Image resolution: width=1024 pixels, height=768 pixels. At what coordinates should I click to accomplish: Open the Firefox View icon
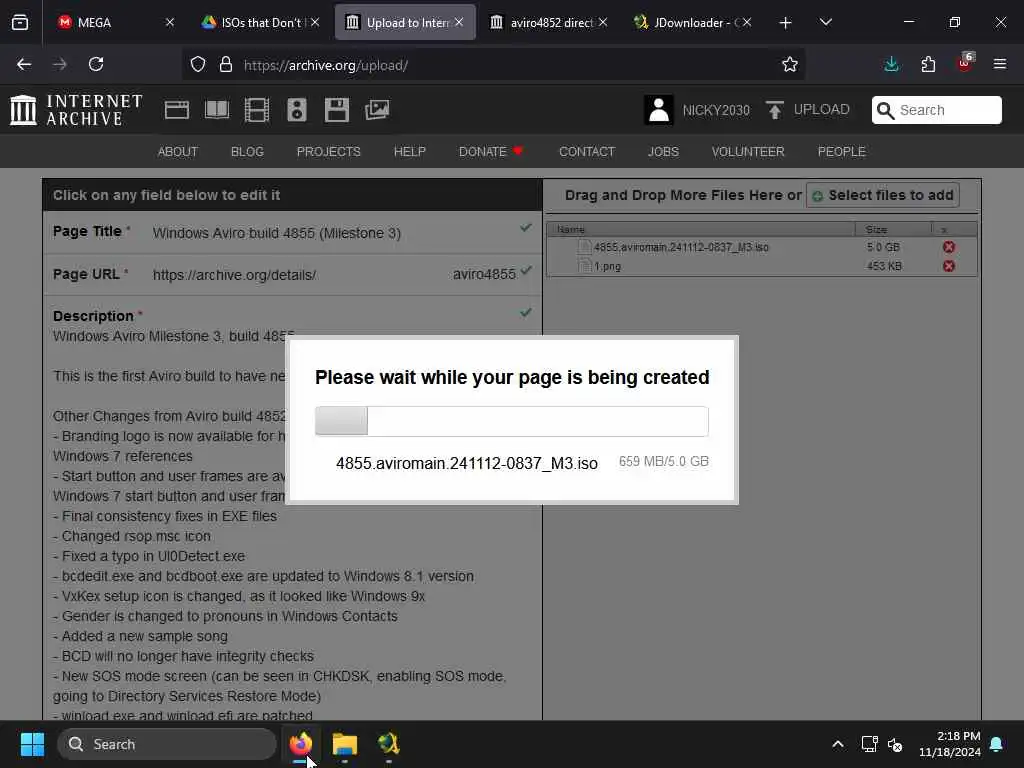(20, 23)
